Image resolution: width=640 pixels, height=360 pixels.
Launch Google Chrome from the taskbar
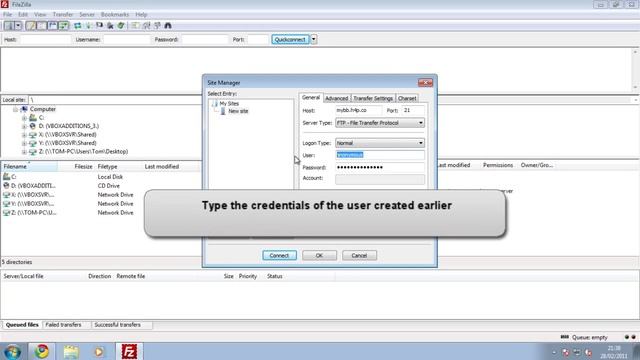click(x=41, y=351)
